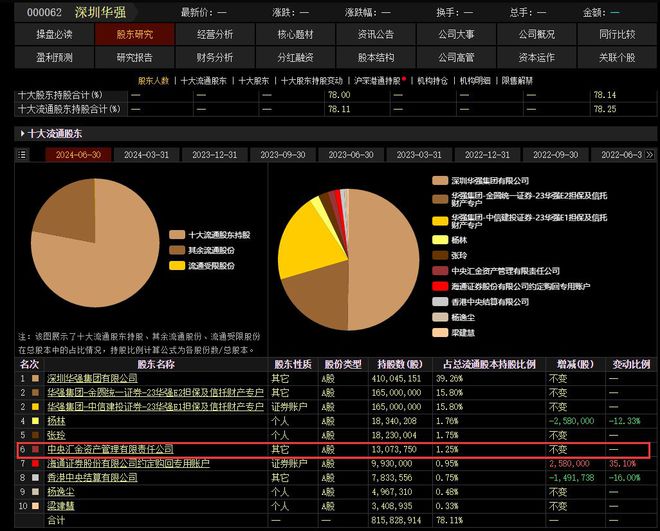660x531 pixels.
Task: Open the 核心题材 tab
Action: pyautogui.click(x=295, y=34)
